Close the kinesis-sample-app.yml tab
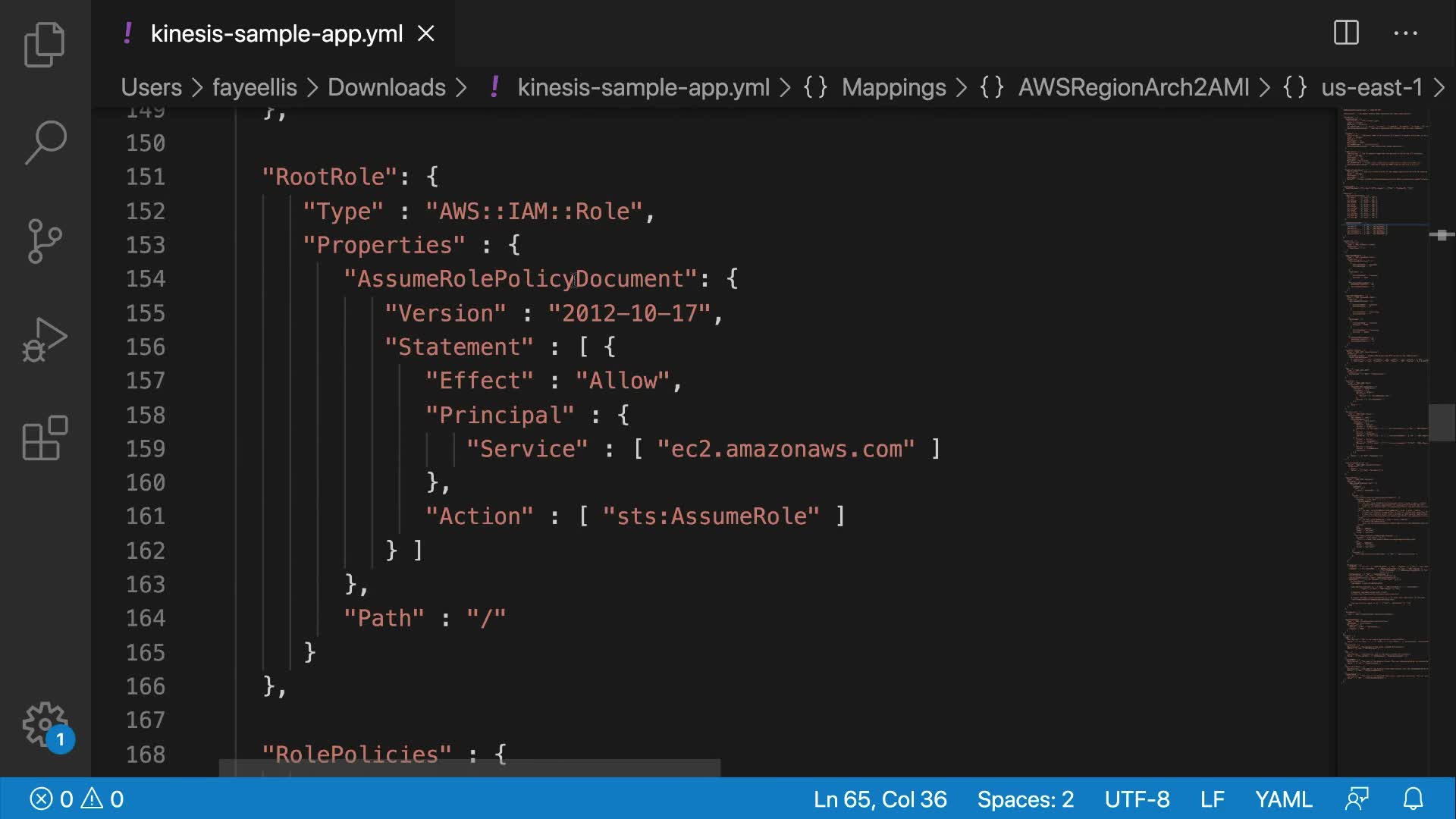 tap(426, 33)
